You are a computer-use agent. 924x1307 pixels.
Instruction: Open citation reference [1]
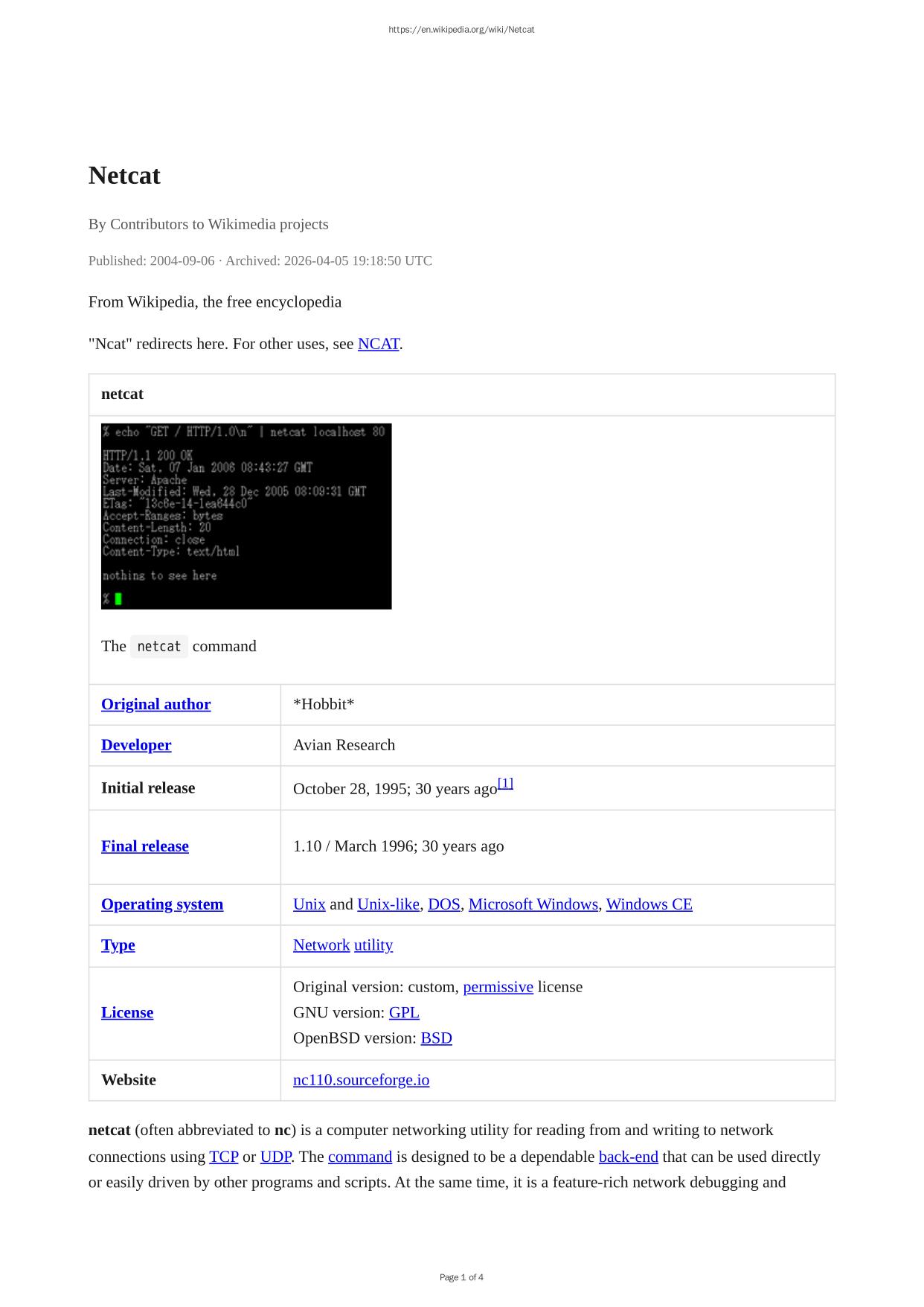point(505,784)
